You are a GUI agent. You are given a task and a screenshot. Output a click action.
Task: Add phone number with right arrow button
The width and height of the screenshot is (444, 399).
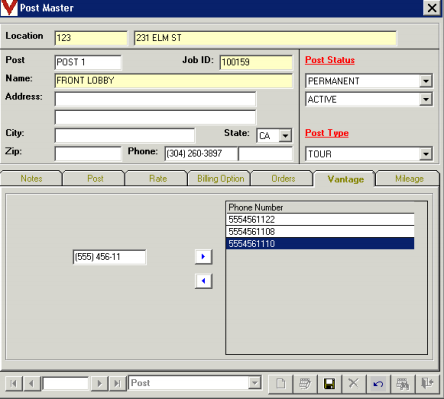(203, 256)
